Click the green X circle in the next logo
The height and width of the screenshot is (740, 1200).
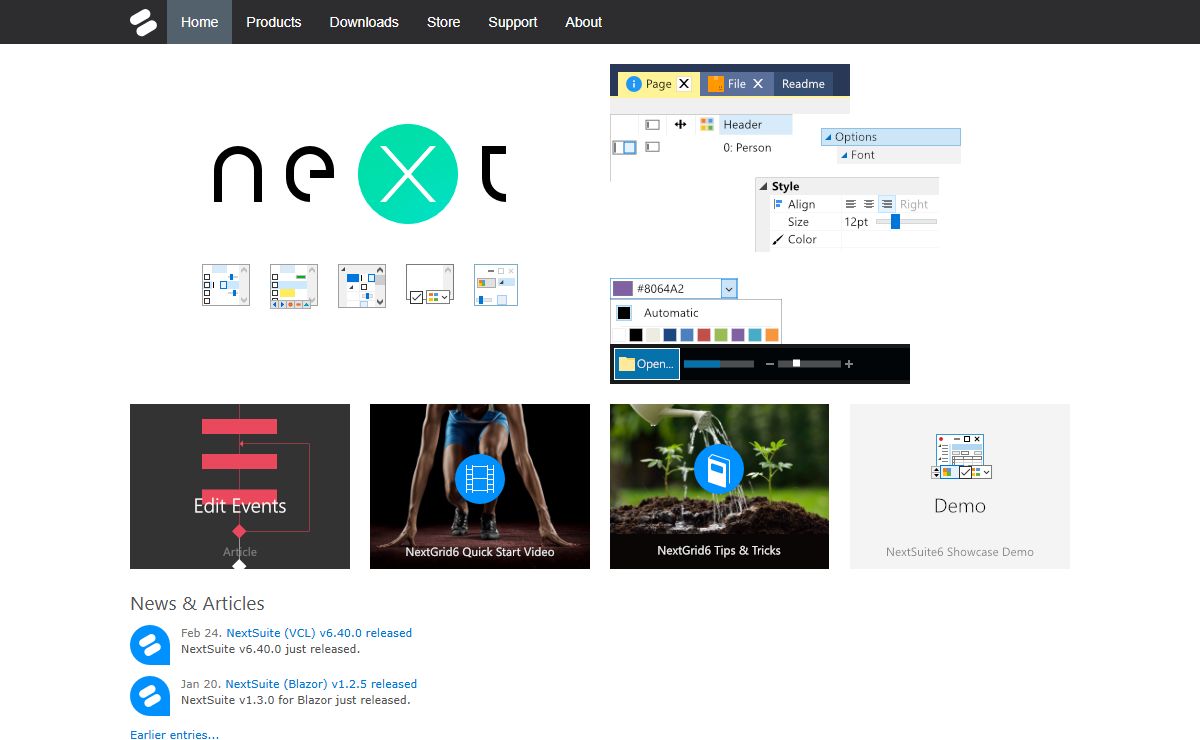pos(407,176)
